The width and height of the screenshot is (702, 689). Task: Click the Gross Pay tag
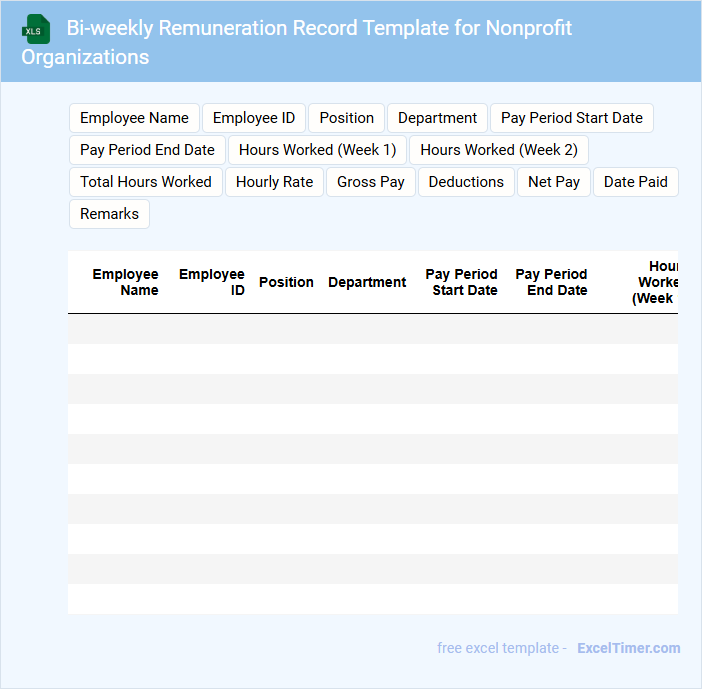[x=370, y=182]
